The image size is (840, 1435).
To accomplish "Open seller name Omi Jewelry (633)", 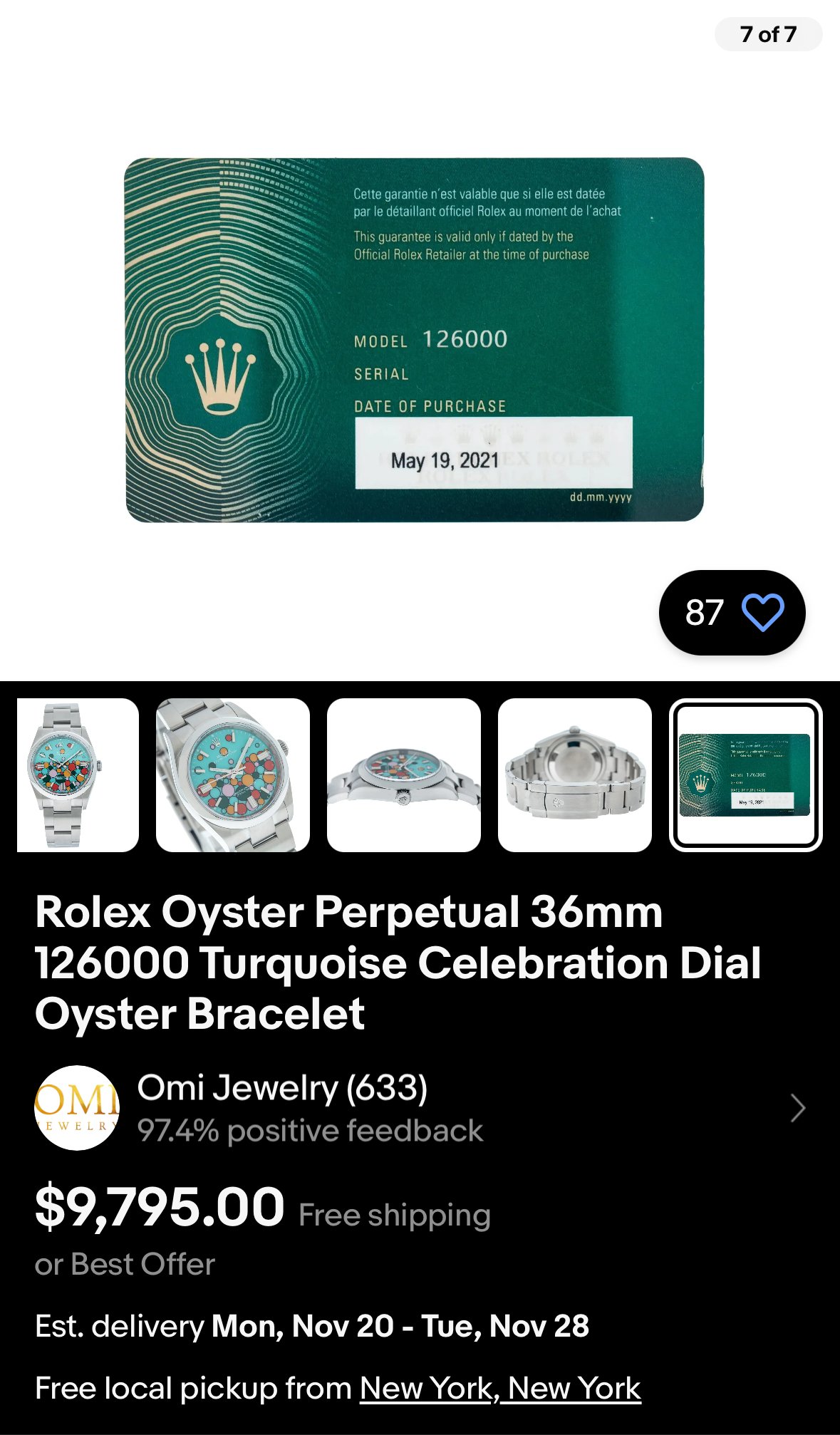I will (x=282, y=1088).
